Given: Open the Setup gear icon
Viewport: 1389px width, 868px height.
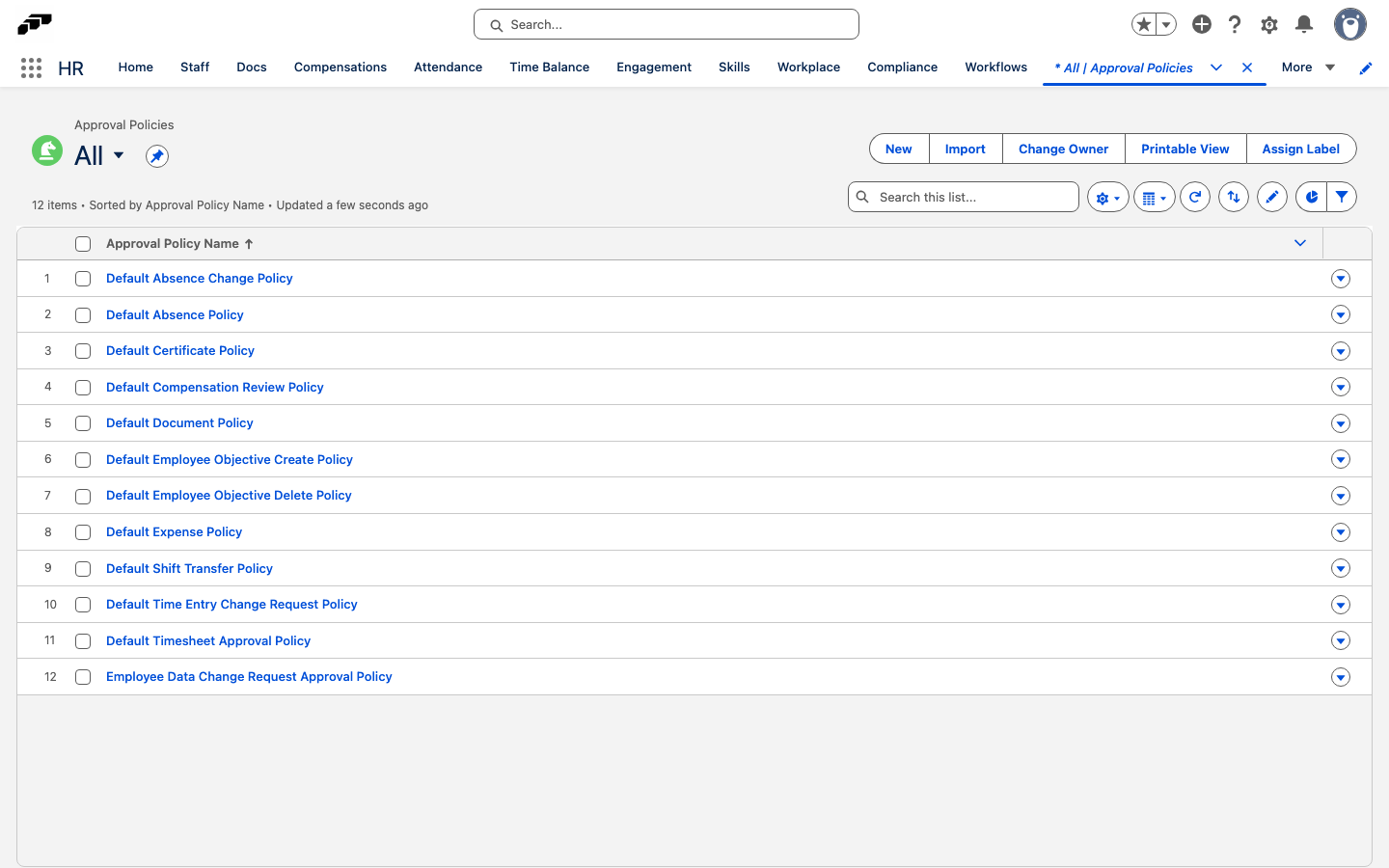Looking at the screenshot, I should 1269,24.
